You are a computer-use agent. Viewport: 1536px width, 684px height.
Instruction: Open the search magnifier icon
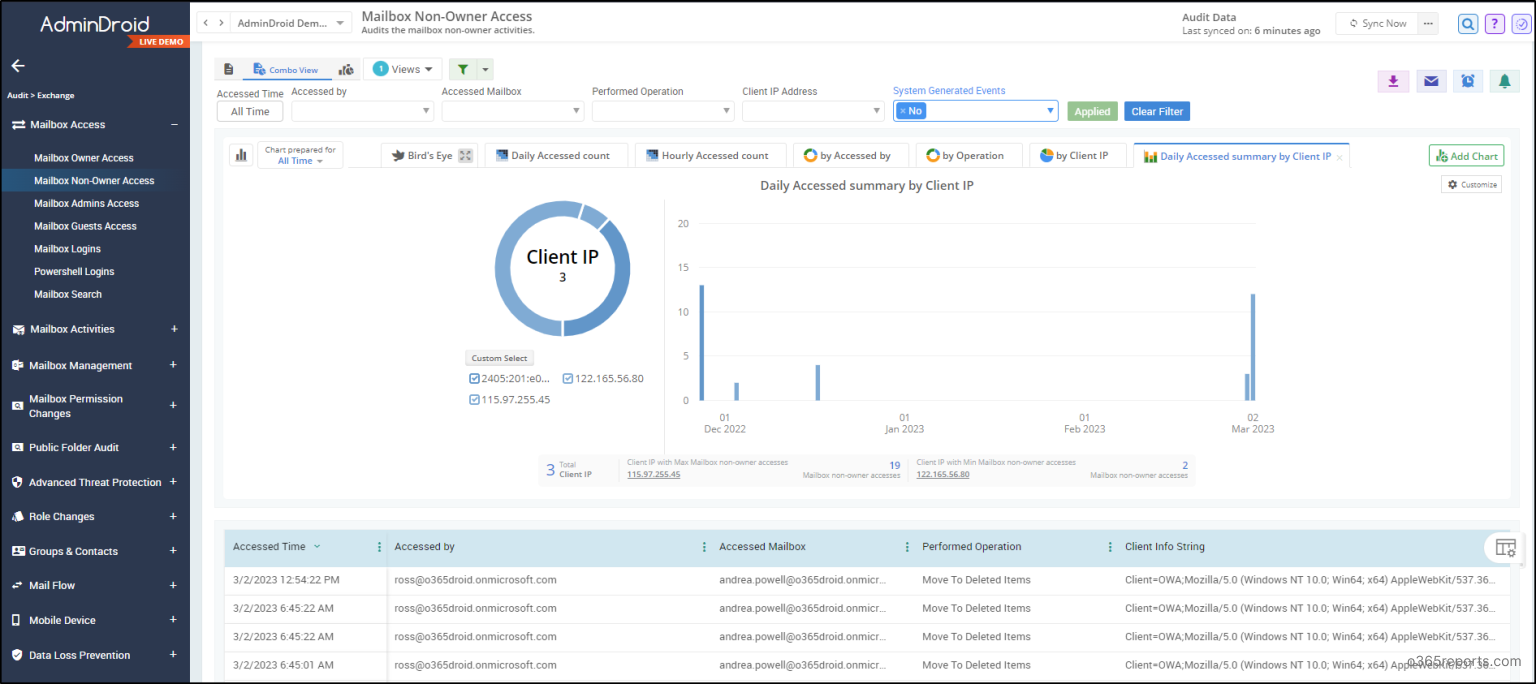(1468, 24)
